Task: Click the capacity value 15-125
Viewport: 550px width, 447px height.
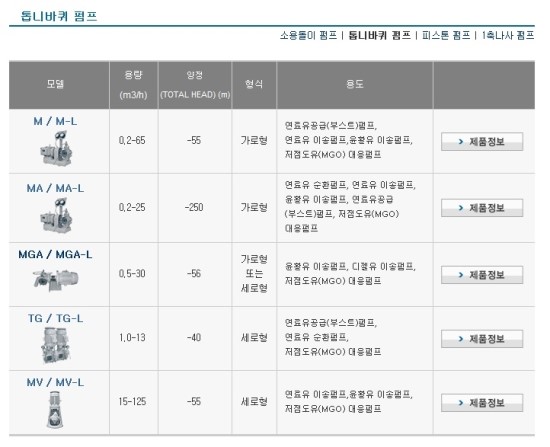Action: tap(132, 402)
